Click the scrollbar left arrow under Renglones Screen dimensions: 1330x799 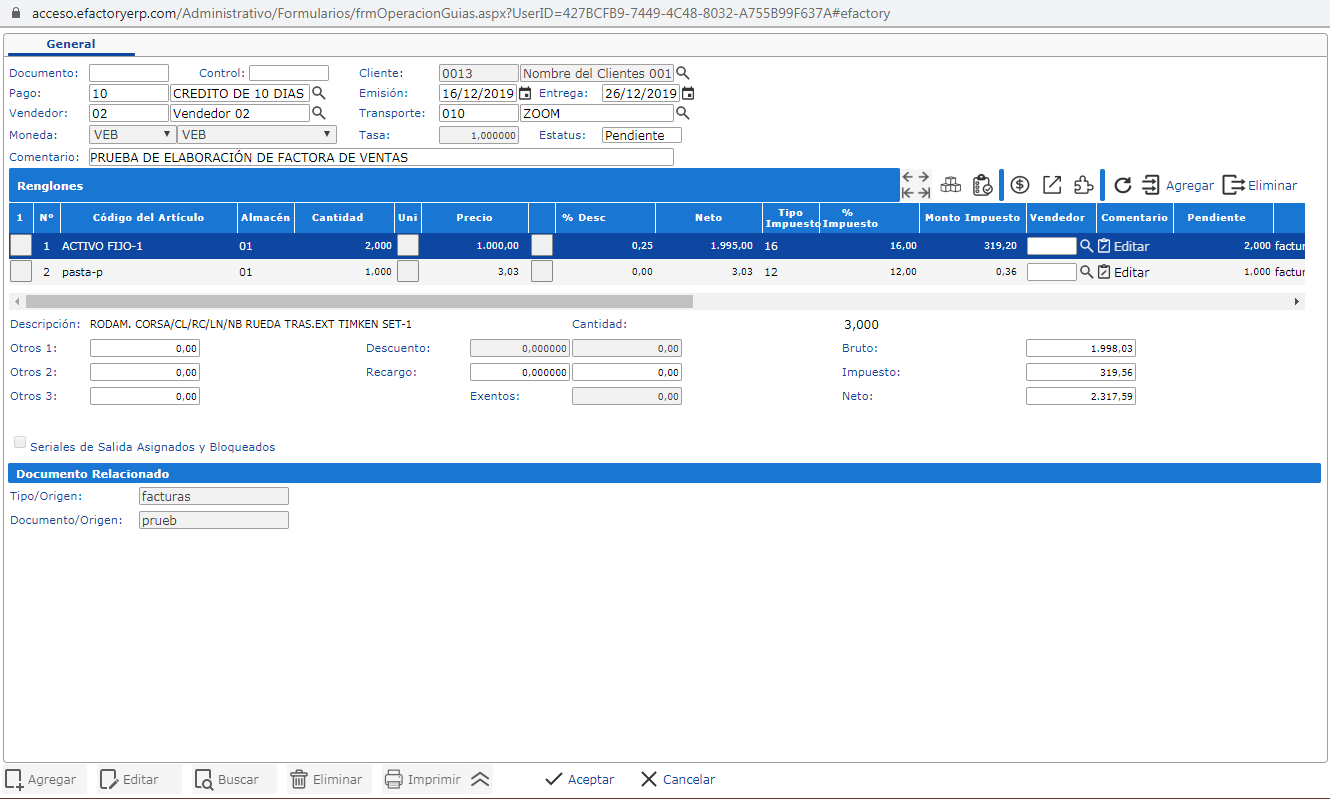coord(16,301)
